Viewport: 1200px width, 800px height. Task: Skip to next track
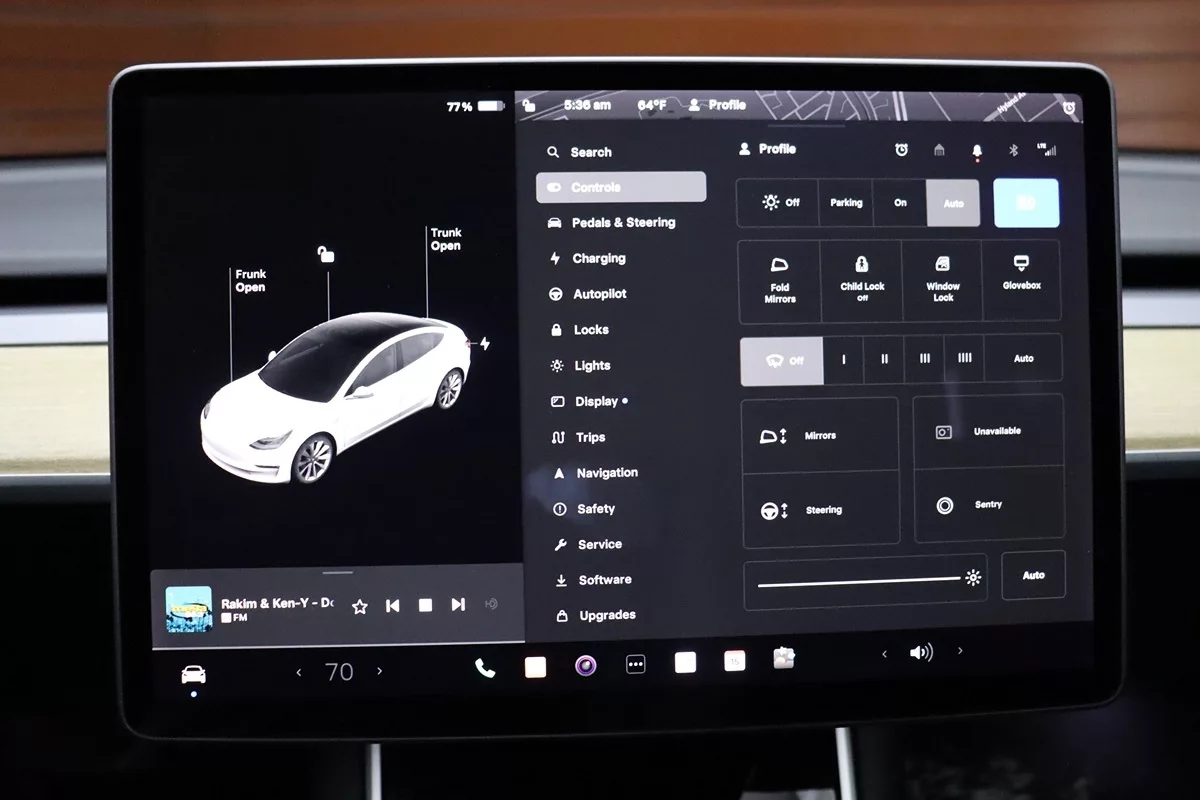(458, 605)
